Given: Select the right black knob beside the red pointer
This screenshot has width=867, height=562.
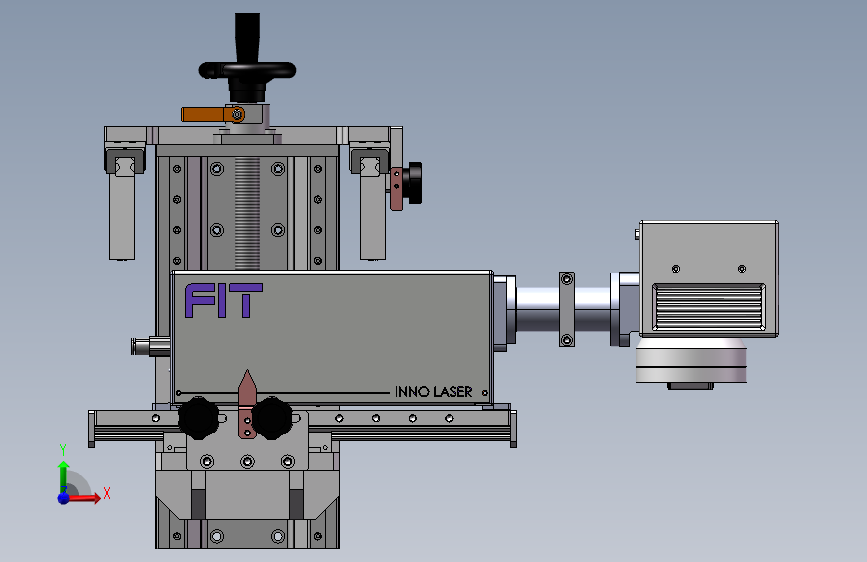Looking at the screenshot, I should pos(271,418).
